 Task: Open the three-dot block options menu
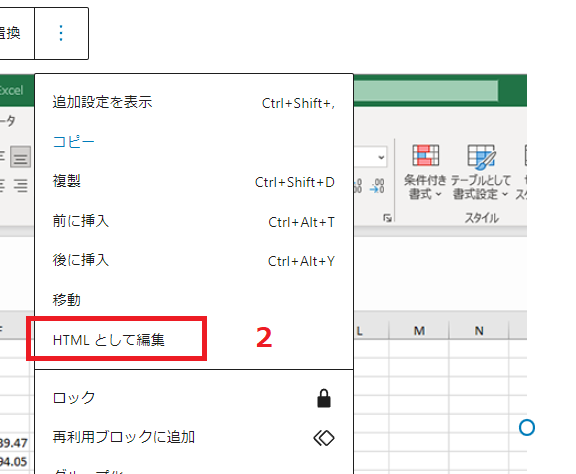tap(61, 33)
